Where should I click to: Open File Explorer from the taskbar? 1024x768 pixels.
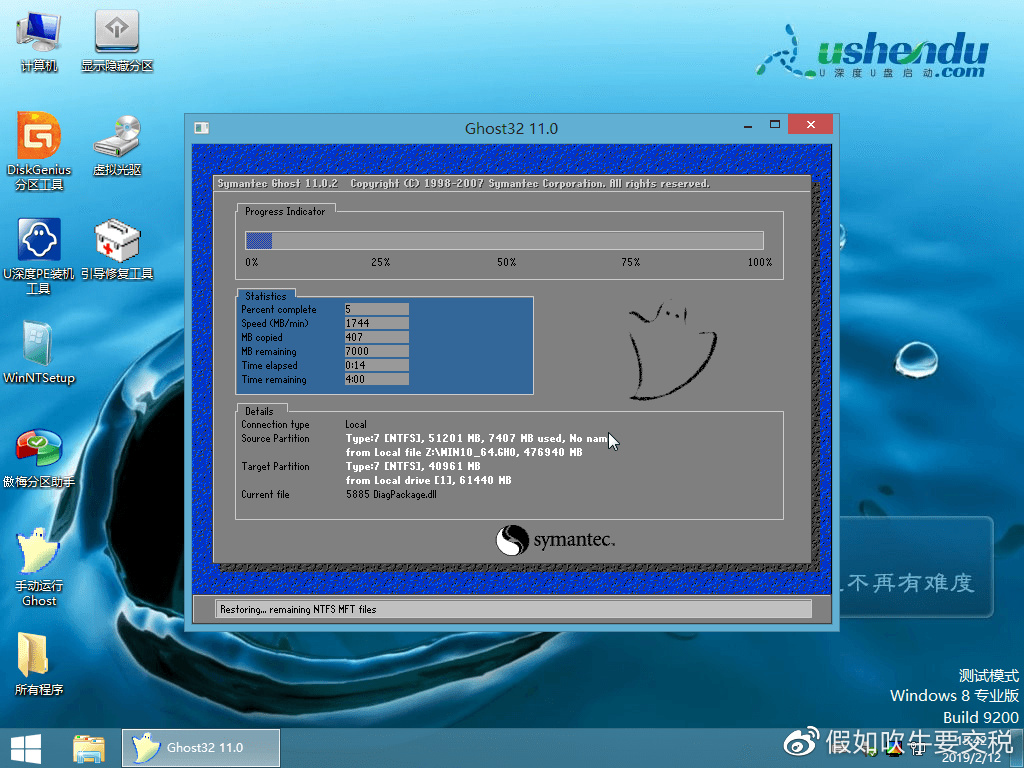coord(88,747)
